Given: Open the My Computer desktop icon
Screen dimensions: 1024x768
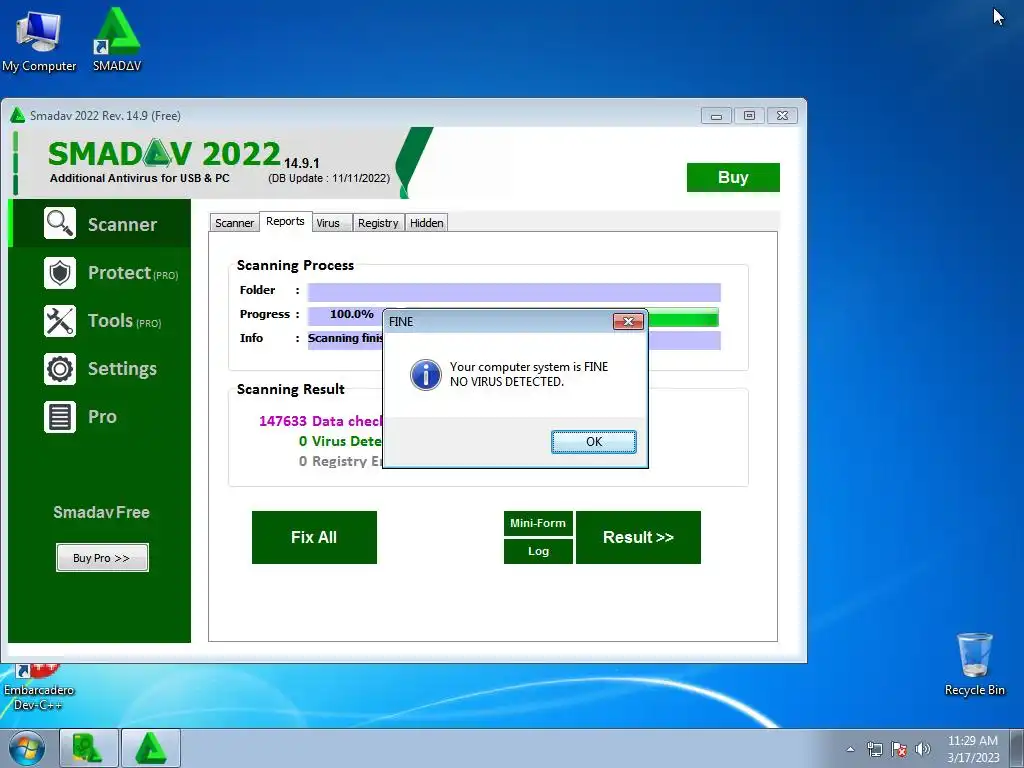Looking at the screenshot, I should 39,40.
